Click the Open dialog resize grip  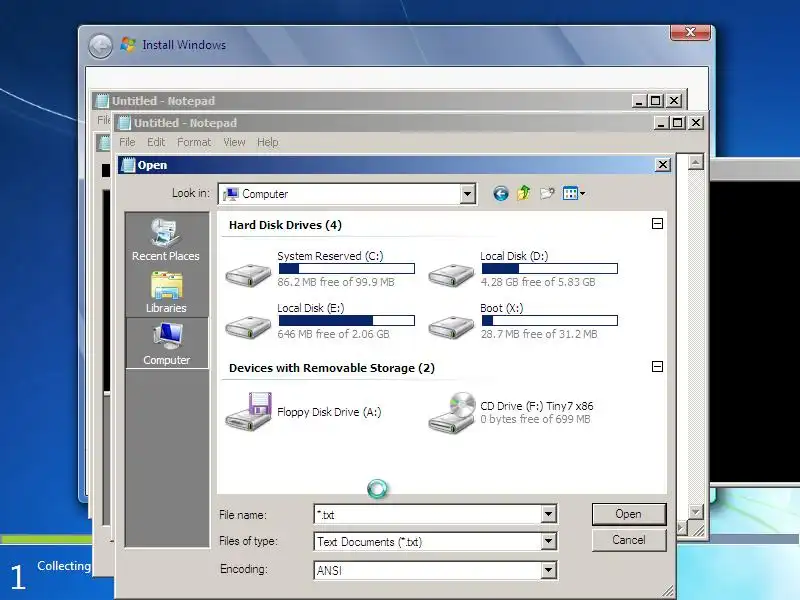(667, 591)
